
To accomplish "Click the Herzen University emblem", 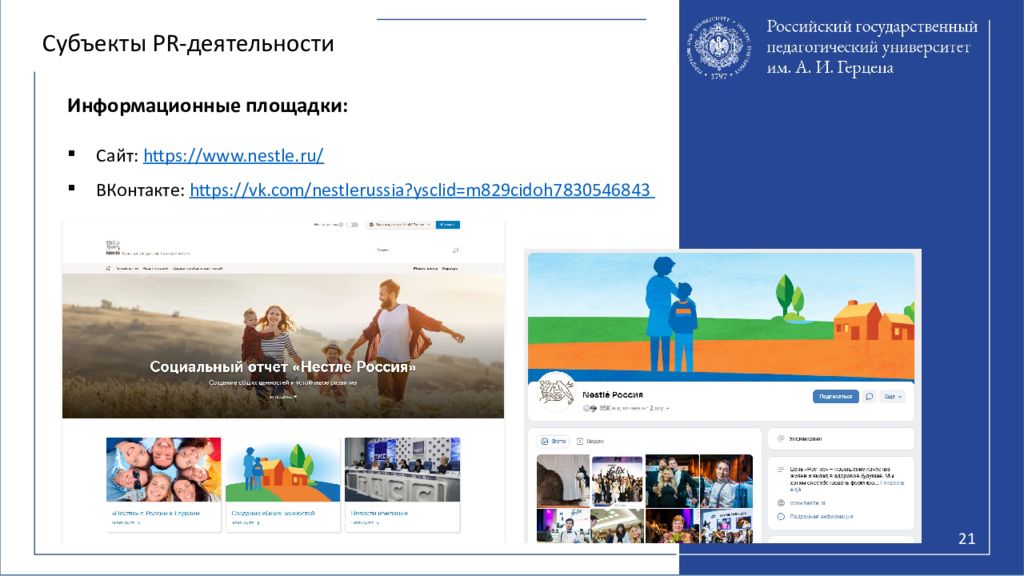I will 718,48.
